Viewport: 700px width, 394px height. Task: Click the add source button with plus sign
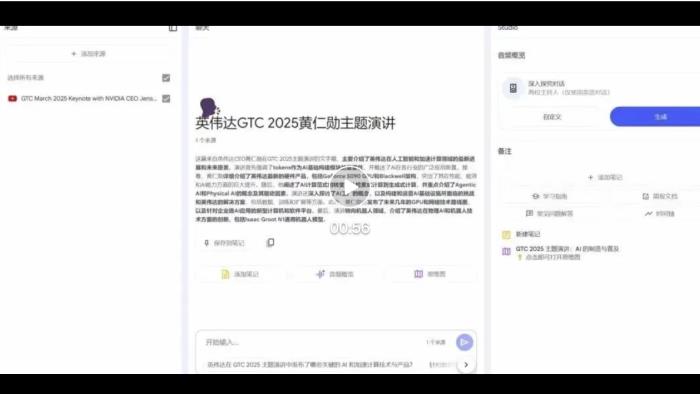(88, 54)
